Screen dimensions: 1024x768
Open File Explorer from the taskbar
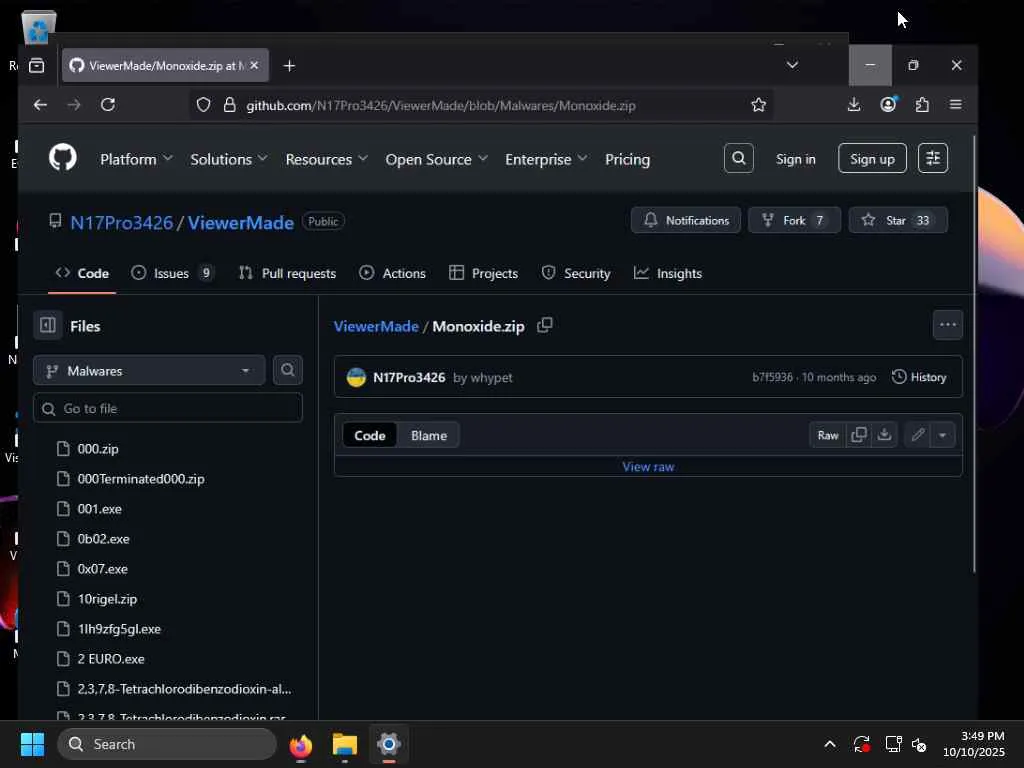coord(345,744)
